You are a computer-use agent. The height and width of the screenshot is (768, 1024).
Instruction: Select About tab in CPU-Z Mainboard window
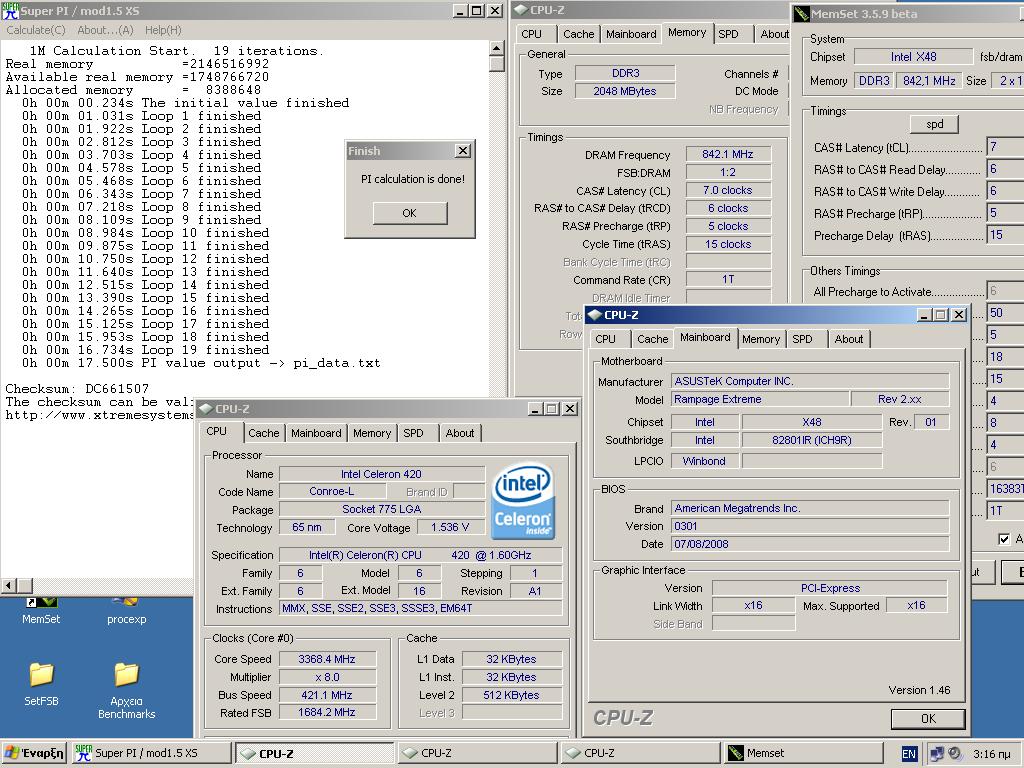848,339
